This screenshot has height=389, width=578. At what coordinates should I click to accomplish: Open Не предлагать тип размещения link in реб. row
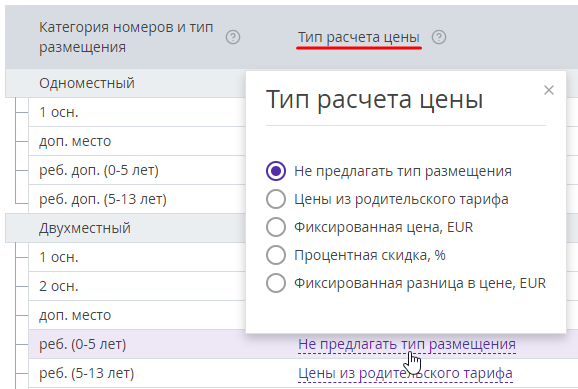[407, 344]
